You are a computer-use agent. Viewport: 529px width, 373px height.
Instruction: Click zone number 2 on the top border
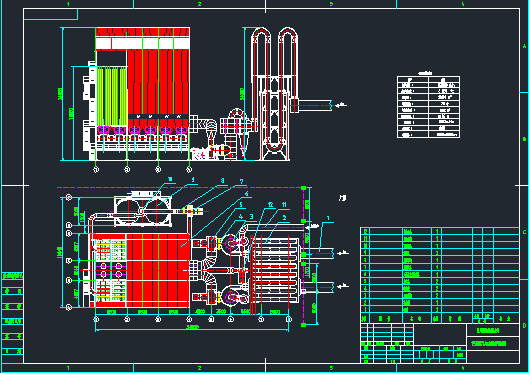(x=199, y=4)
